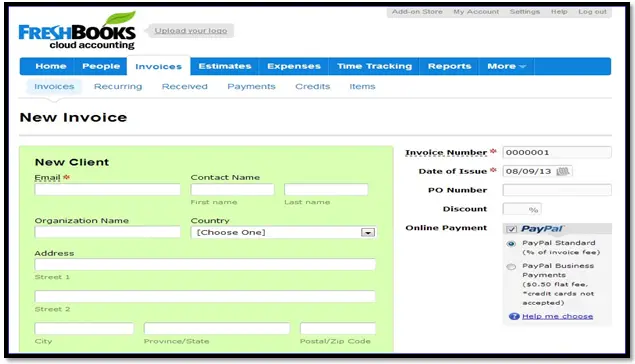Image resolution: width=635 pixels, height=364 pixels.
Task: Click the New Client heading text
Action: 72,162
